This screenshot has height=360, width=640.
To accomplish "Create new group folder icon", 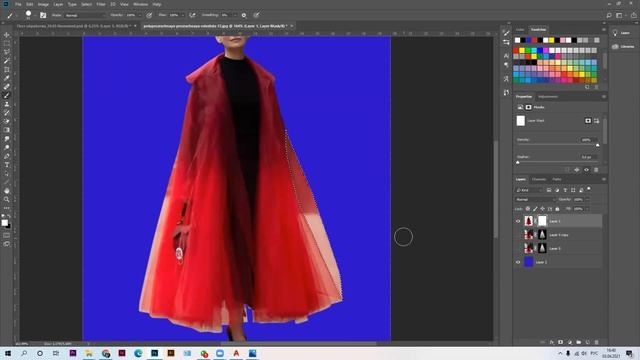I will (x=578, y=342).
